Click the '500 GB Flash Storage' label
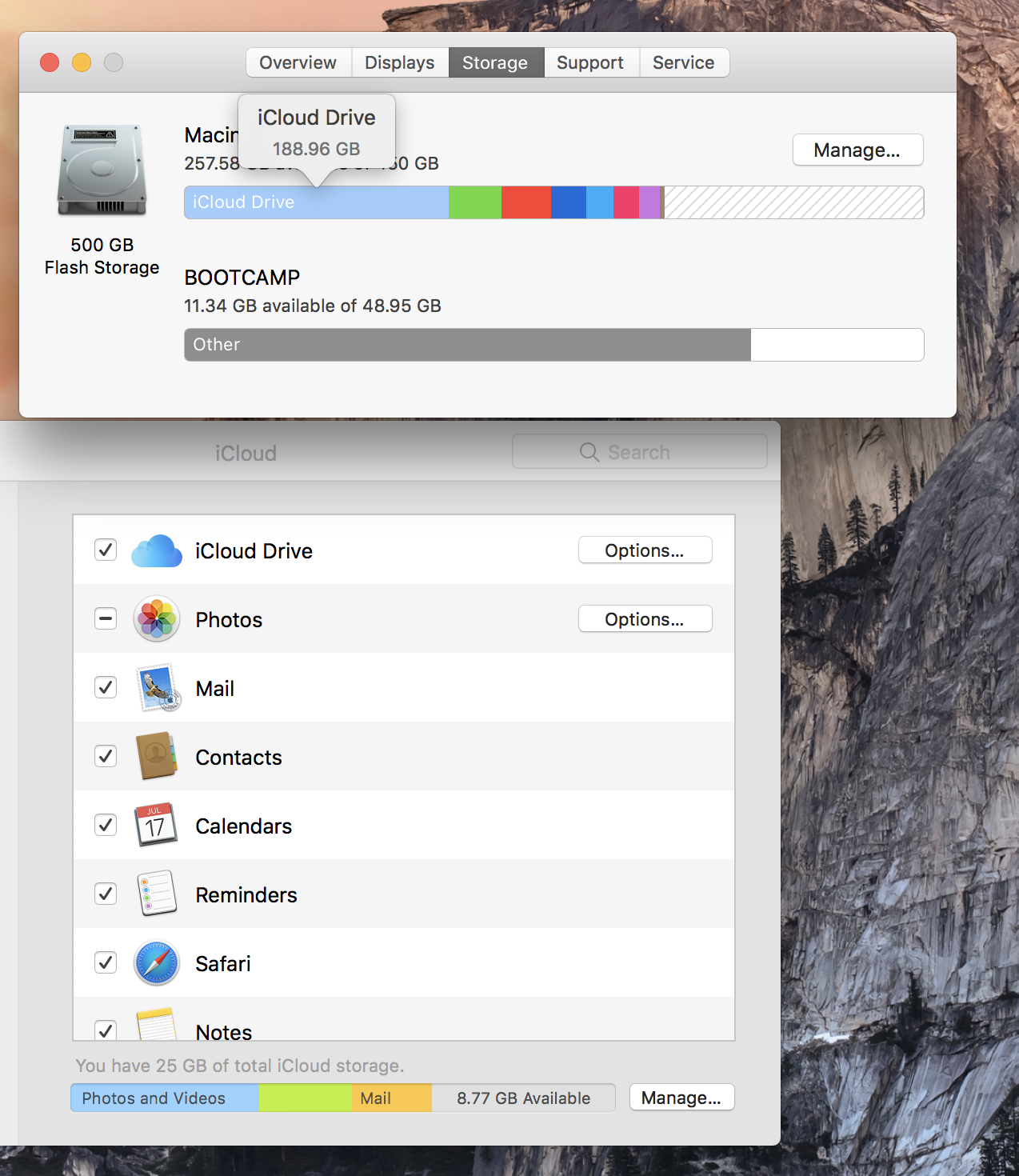 tap(102, 256)
